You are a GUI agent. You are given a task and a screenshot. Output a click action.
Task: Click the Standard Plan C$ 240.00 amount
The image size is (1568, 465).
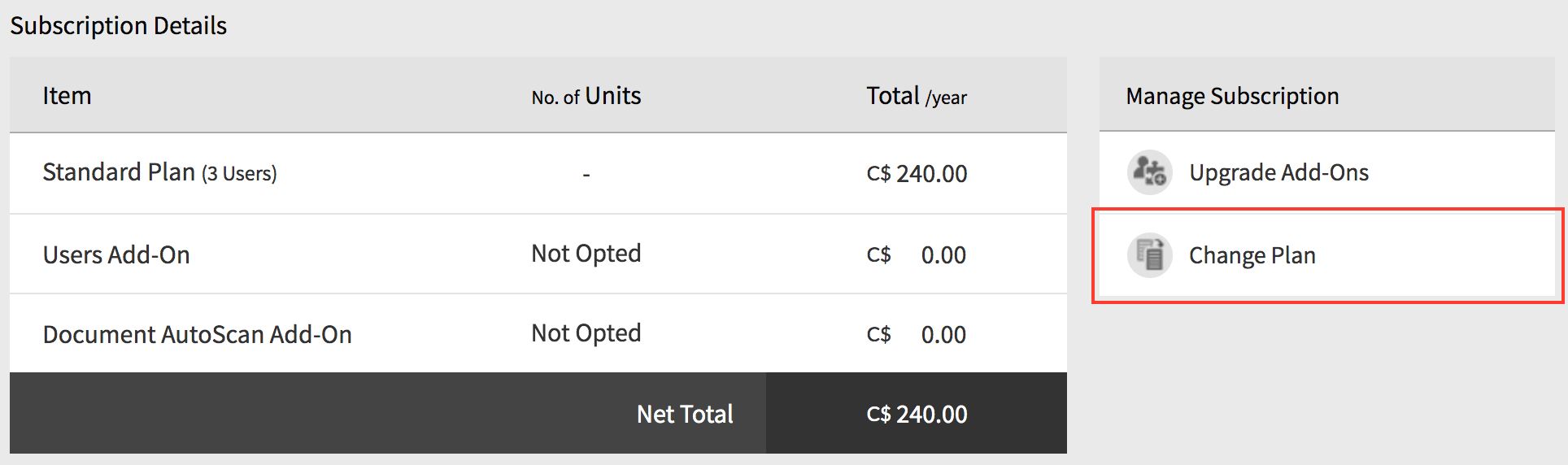click(x=917, y=173)
